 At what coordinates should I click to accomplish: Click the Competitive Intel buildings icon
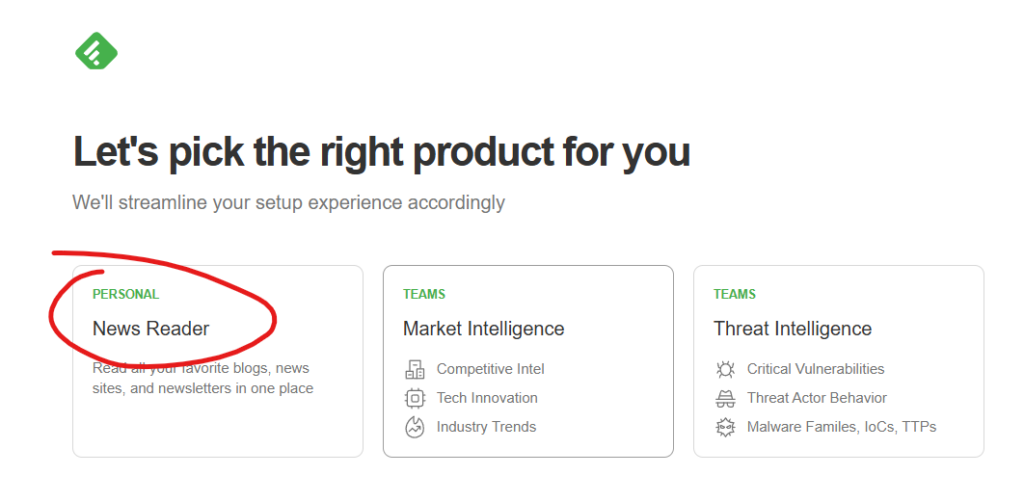[415, 369]
